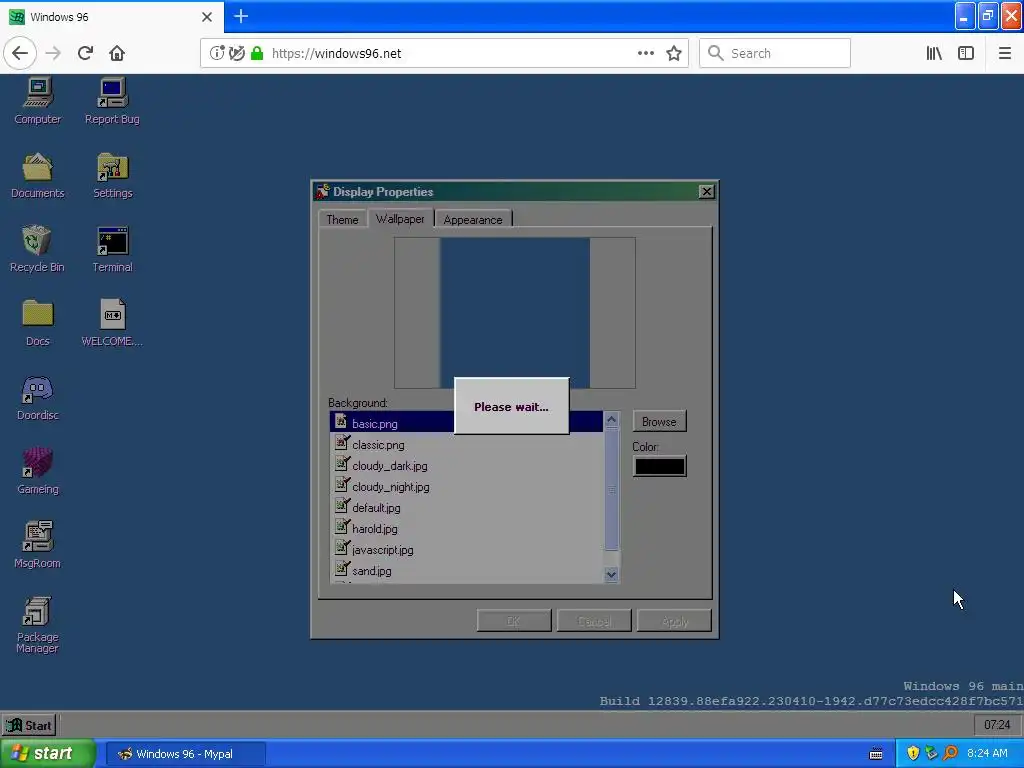Close the Windows 96 browser tab
1024x768 pixels.
[207, 17]
